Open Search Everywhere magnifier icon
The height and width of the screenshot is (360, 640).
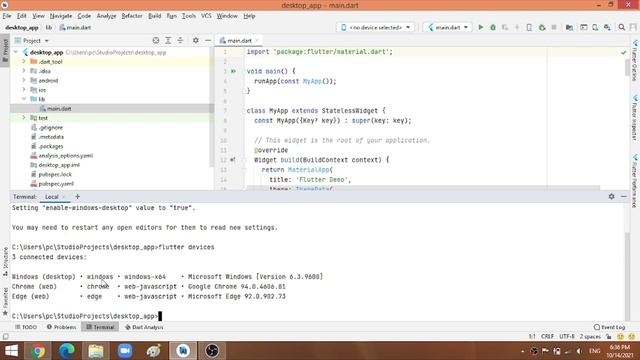pyautogui.click(x=622, y=27)
